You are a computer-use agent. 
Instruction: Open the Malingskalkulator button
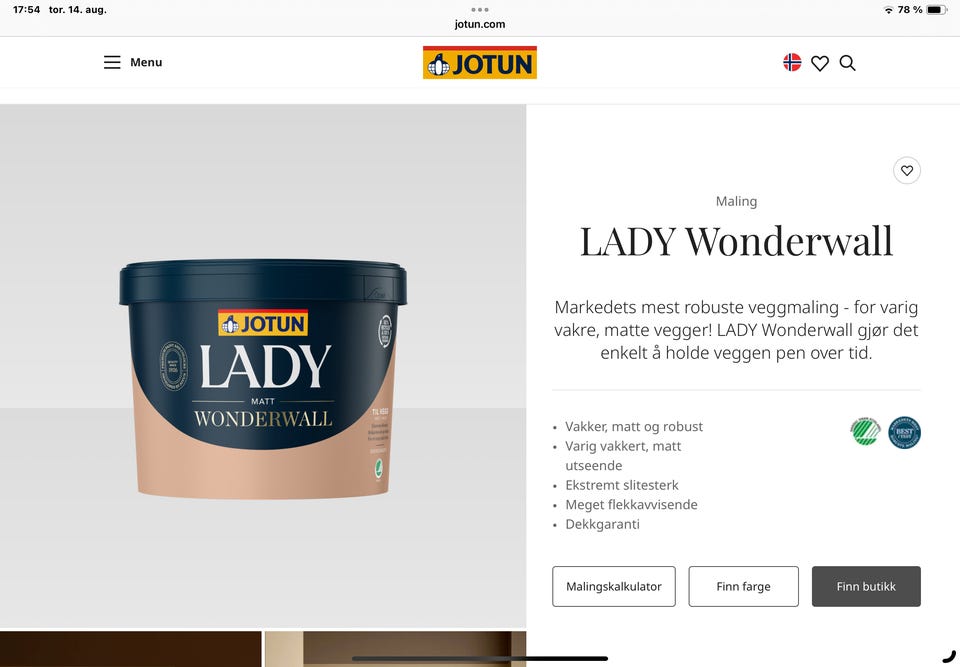[613, 586]
